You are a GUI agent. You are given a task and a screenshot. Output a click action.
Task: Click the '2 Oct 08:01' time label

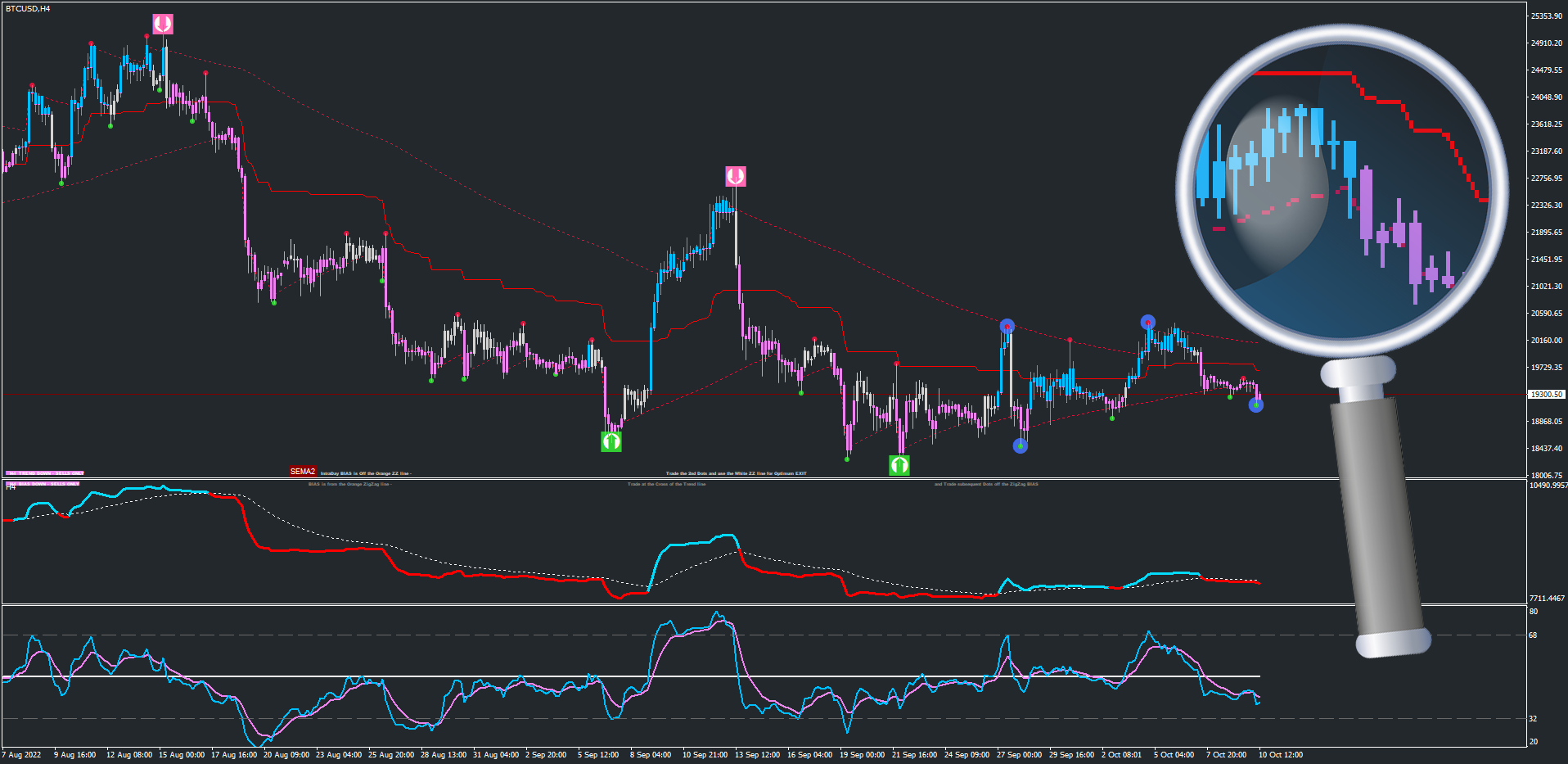[x=1122, y=755]
